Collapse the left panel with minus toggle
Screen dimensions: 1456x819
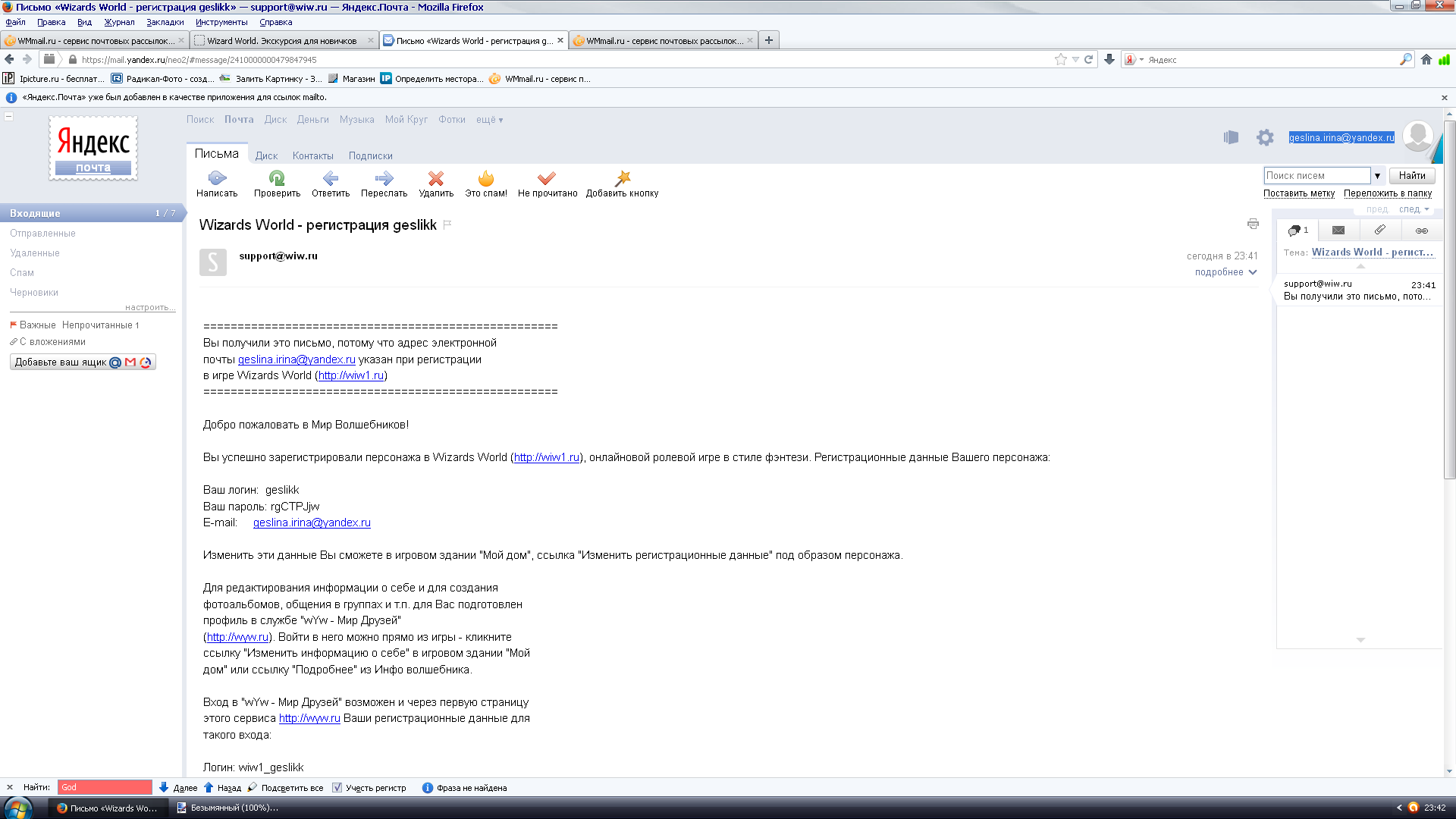(x=9, y=116)
